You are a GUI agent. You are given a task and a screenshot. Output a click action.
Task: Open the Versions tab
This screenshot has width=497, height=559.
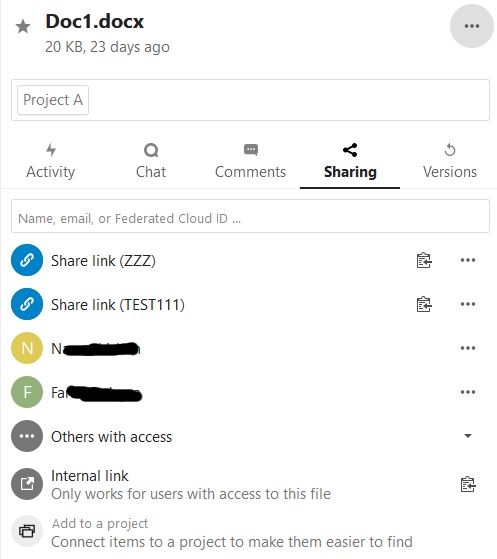450,161
